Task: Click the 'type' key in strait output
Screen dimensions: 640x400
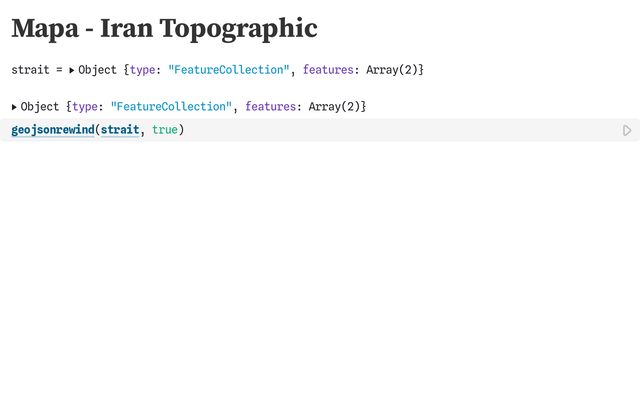Action: click(x=143, y=70)
